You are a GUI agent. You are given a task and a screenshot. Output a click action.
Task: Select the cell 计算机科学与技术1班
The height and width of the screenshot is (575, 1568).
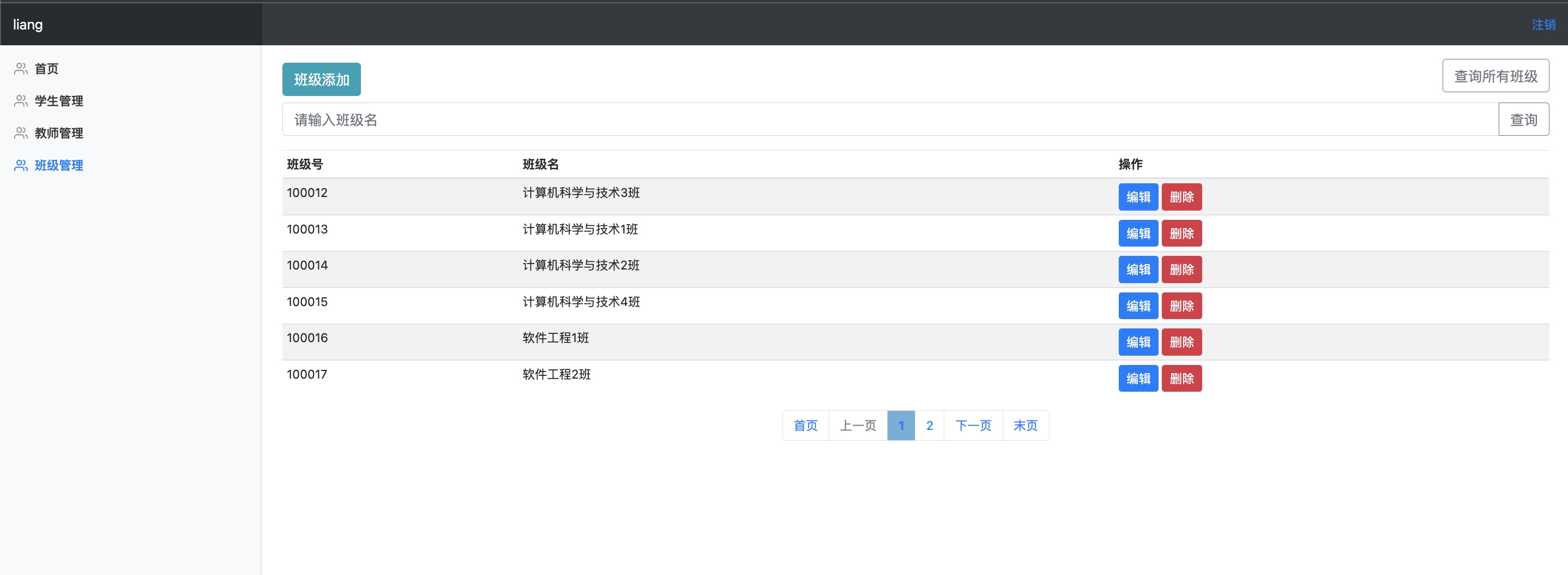[x=580, y=230]
